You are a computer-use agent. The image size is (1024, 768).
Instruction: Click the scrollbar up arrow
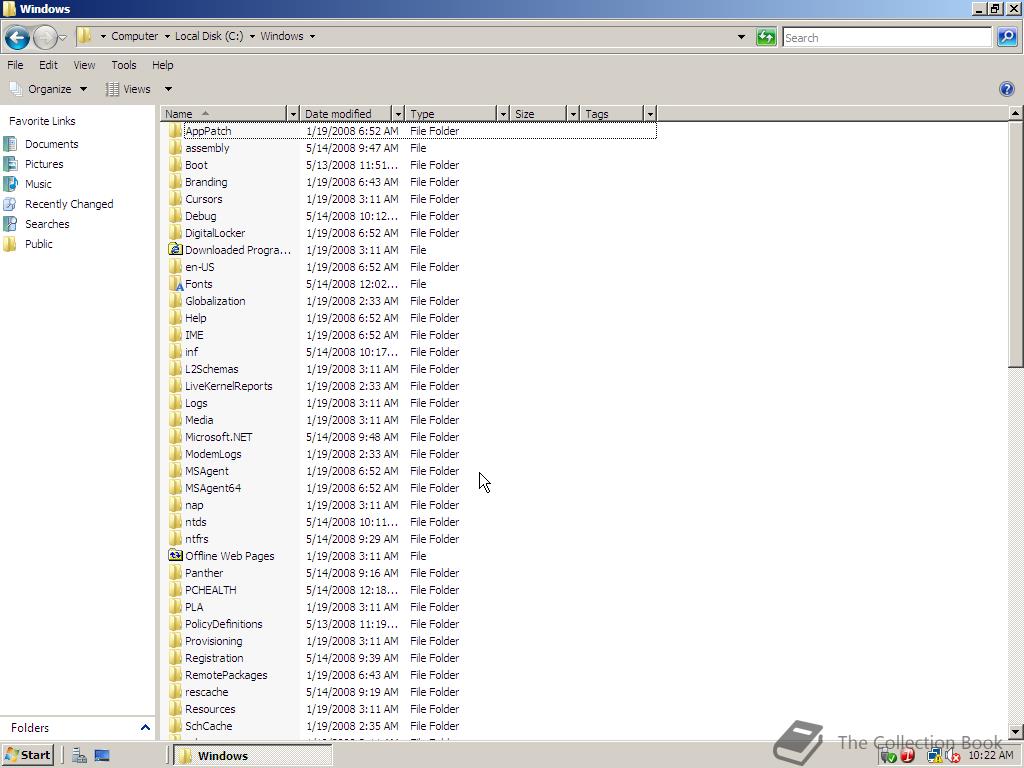1016,113
